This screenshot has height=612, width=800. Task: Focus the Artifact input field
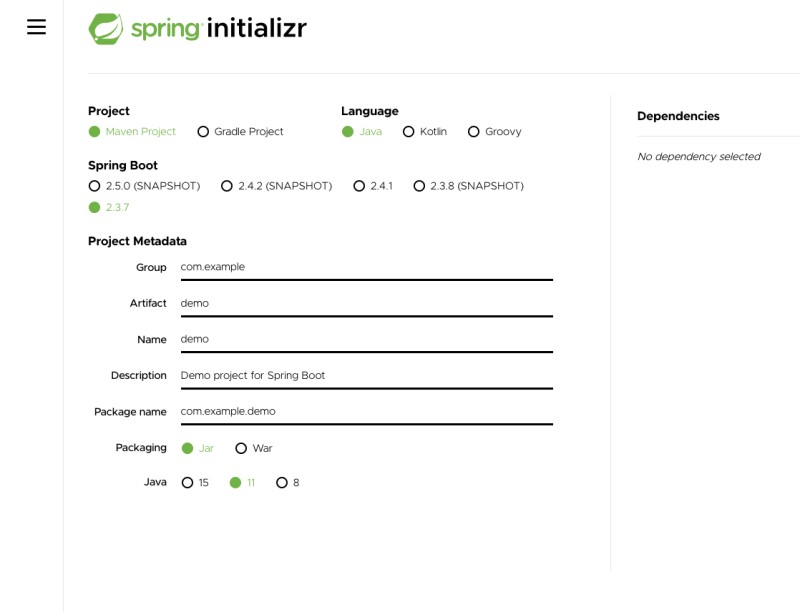[366, 304]
